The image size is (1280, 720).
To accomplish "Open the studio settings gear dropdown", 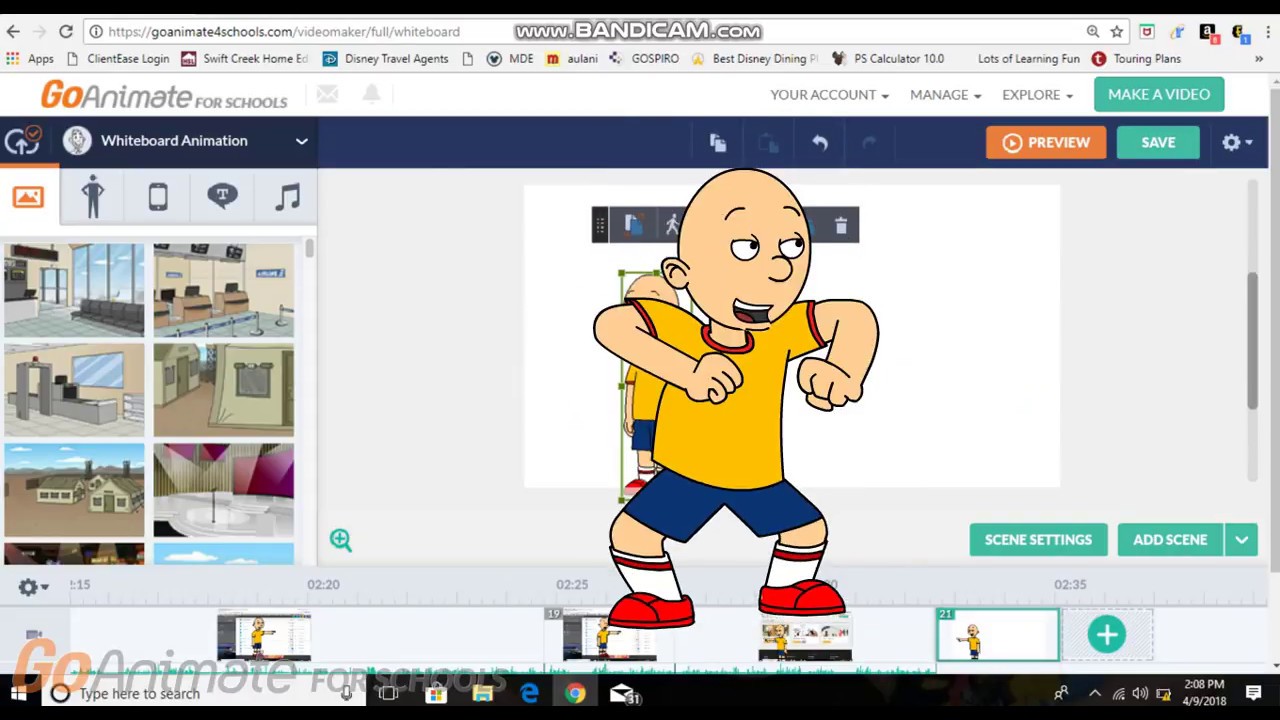I will click(x=1236, y=142).
